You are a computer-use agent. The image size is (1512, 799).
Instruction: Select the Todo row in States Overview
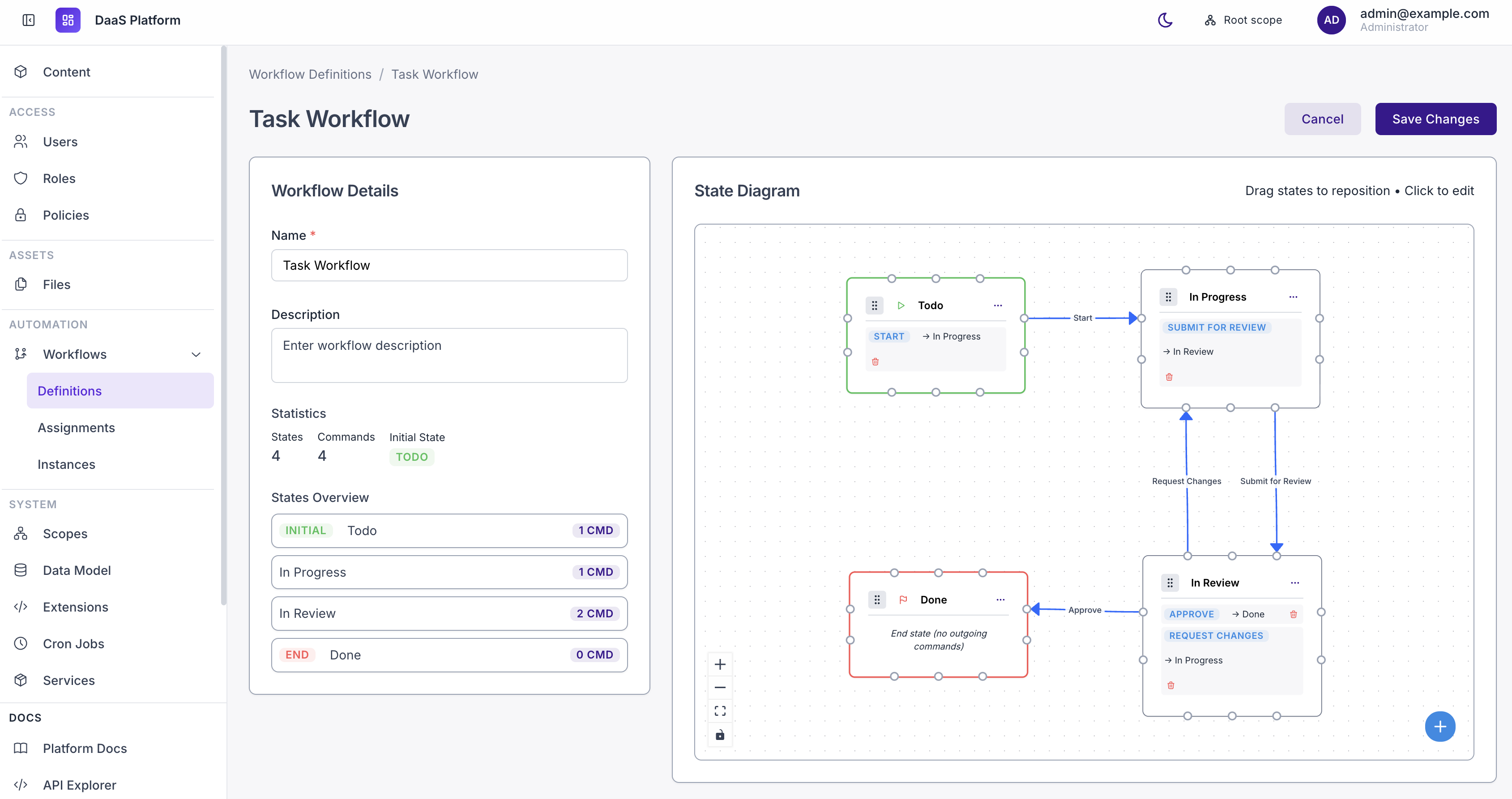click(x=449, y=530)
